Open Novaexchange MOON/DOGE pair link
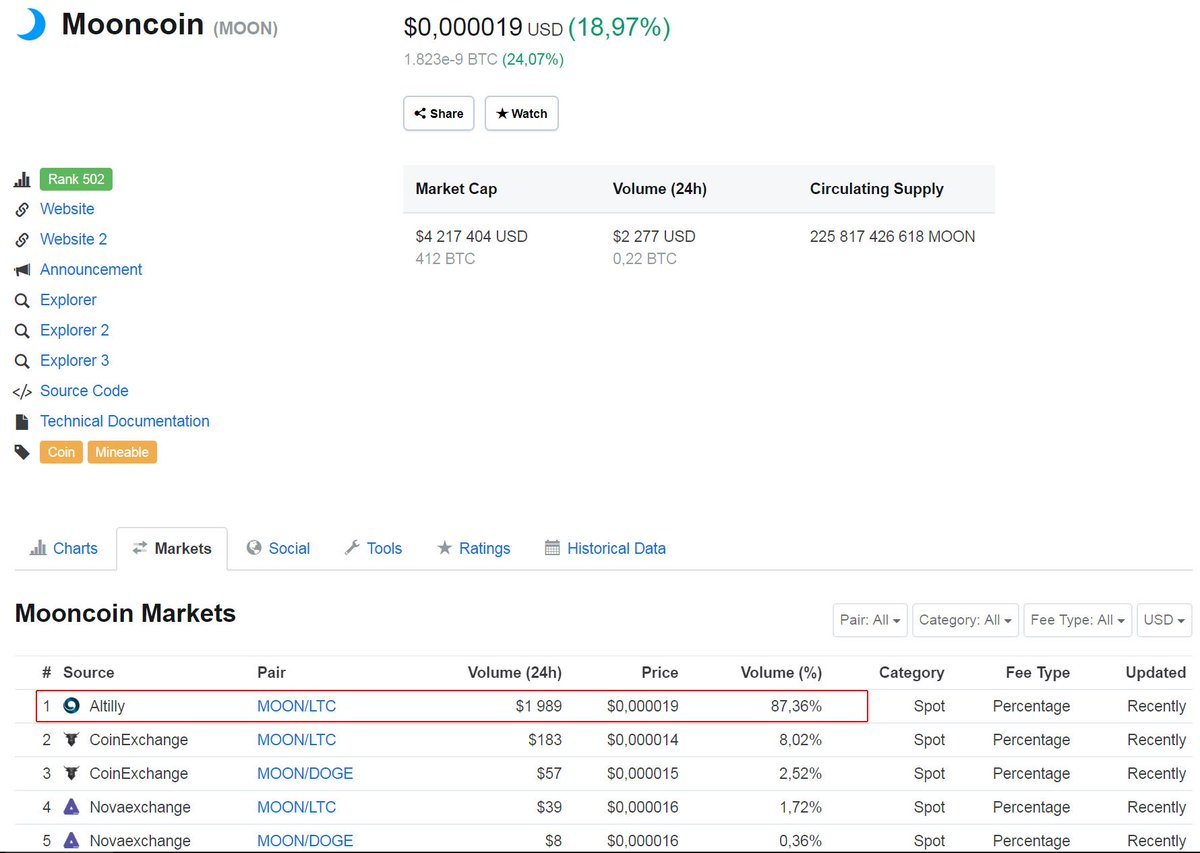Image resolution: width=1200 pixels, height=853 pixels. 305,841
